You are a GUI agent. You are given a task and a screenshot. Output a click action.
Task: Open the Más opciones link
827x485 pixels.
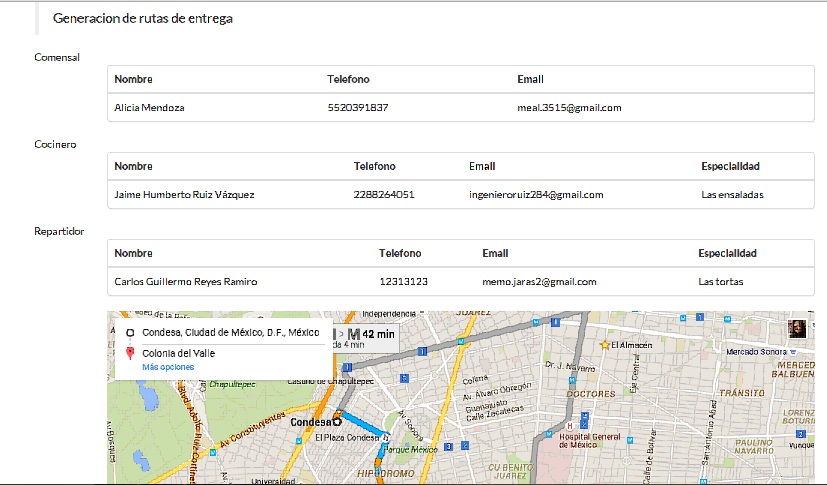click(168, 367)
